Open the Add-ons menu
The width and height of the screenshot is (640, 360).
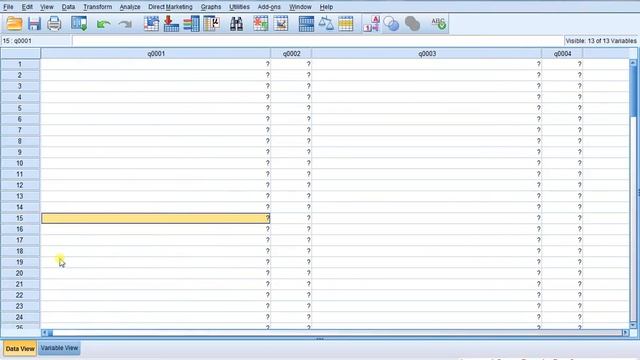click(x=269, y=7)
